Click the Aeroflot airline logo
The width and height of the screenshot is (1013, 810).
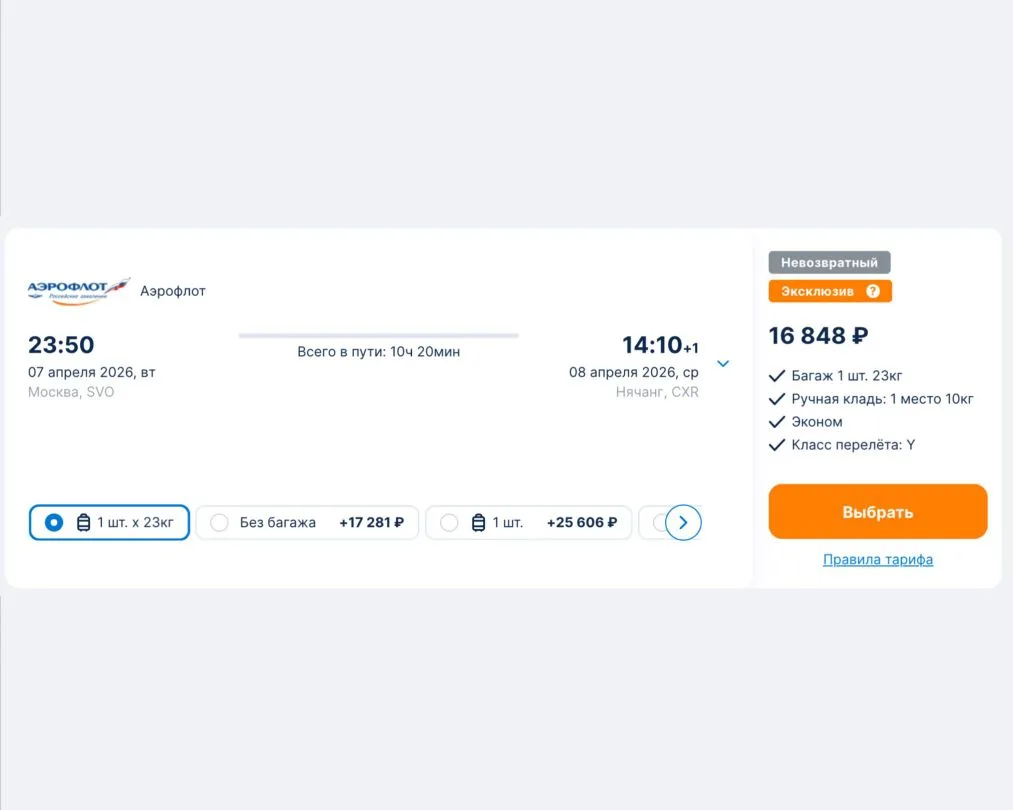[79, 291]
